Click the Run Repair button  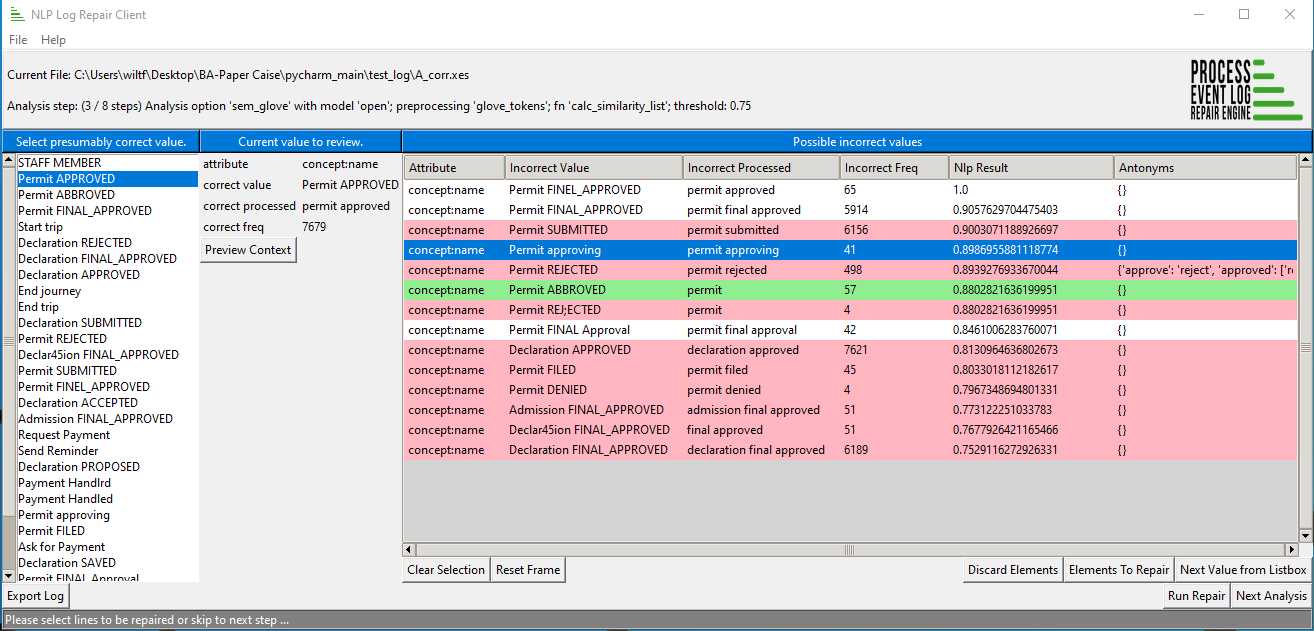(x=1196, y=596)
